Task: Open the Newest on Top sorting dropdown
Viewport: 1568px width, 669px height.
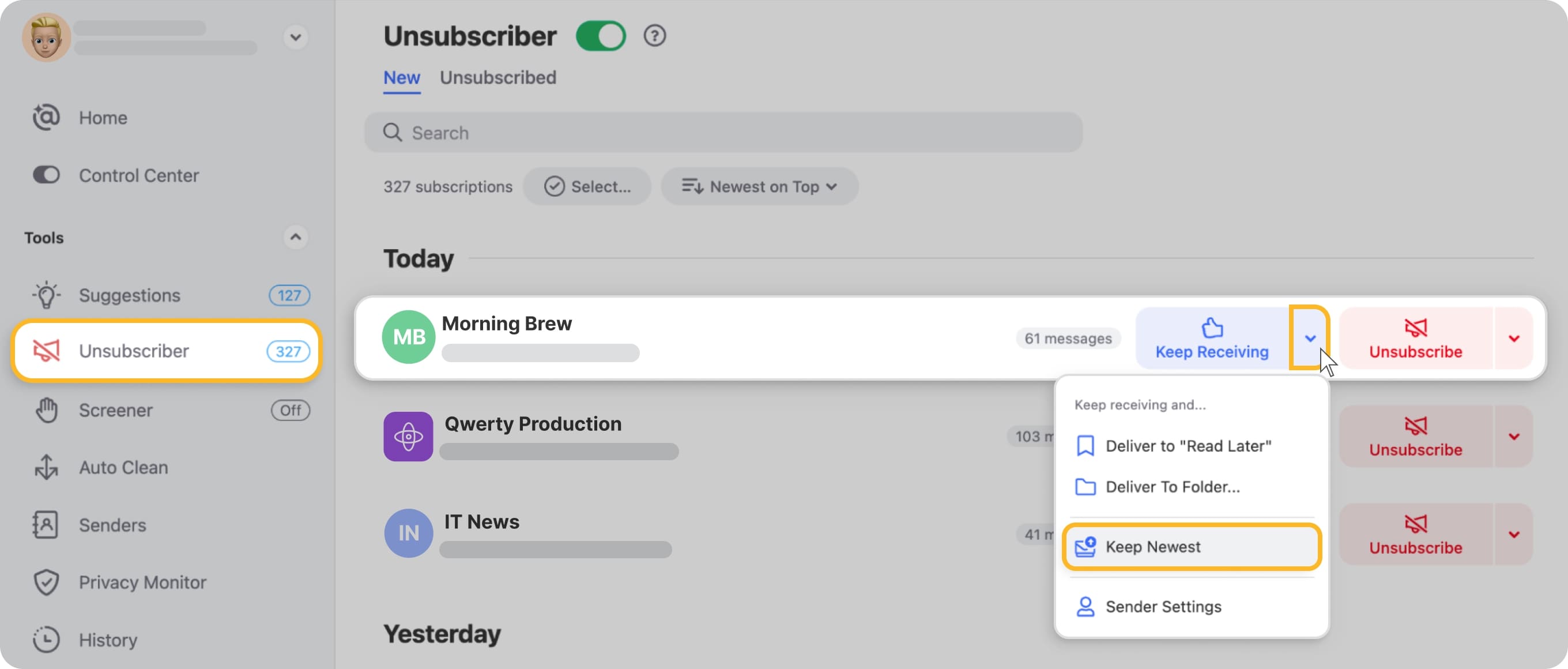Action: (x=760, y=186)
